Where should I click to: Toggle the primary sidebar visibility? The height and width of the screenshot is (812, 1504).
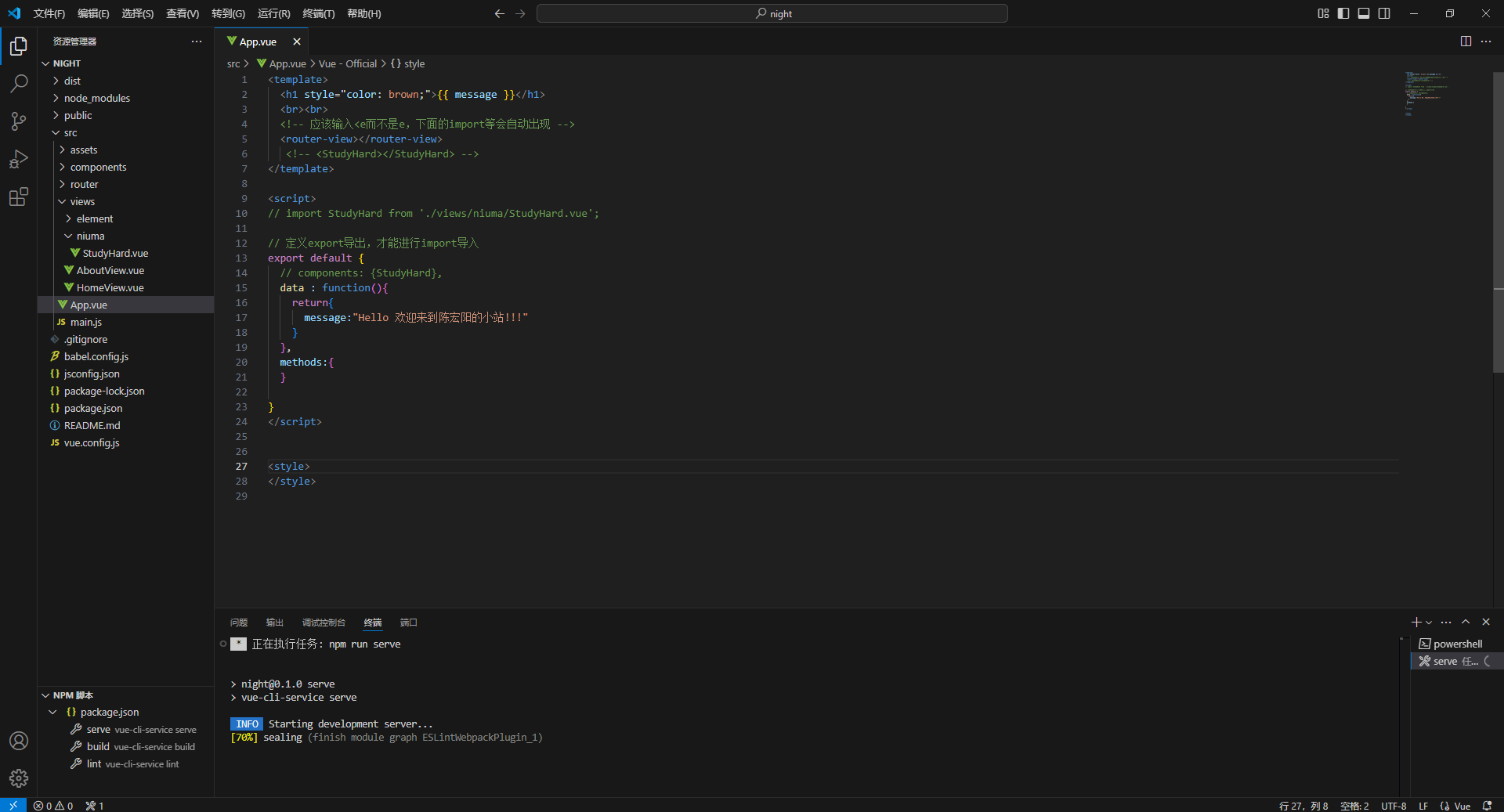(1343, 13)
